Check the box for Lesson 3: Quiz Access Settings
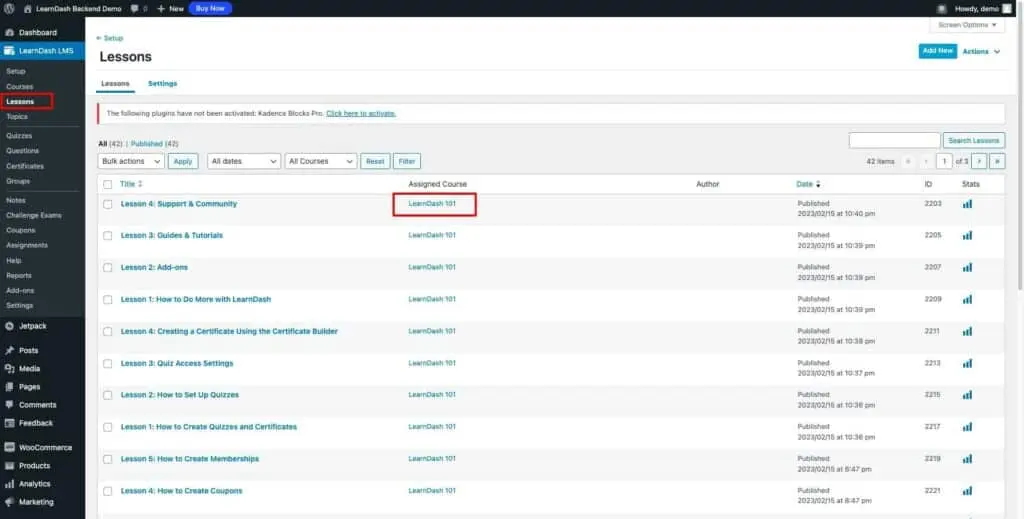 [x=108, y=364]
